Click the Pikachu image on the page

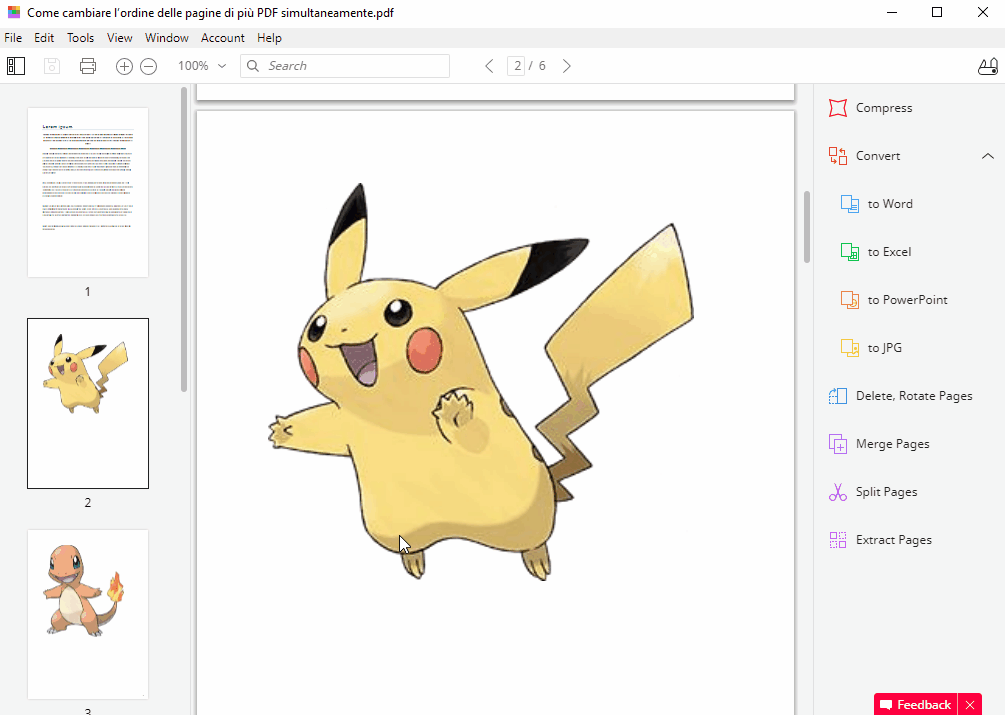(481, 382)
